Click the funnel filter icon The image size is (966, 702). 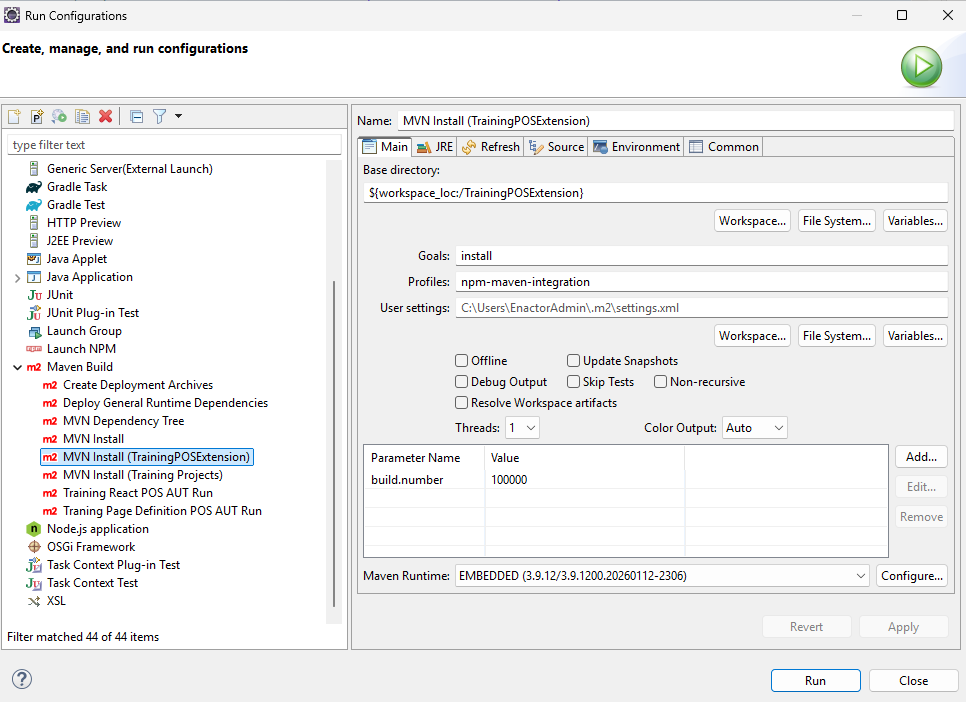tap(159, 116)
